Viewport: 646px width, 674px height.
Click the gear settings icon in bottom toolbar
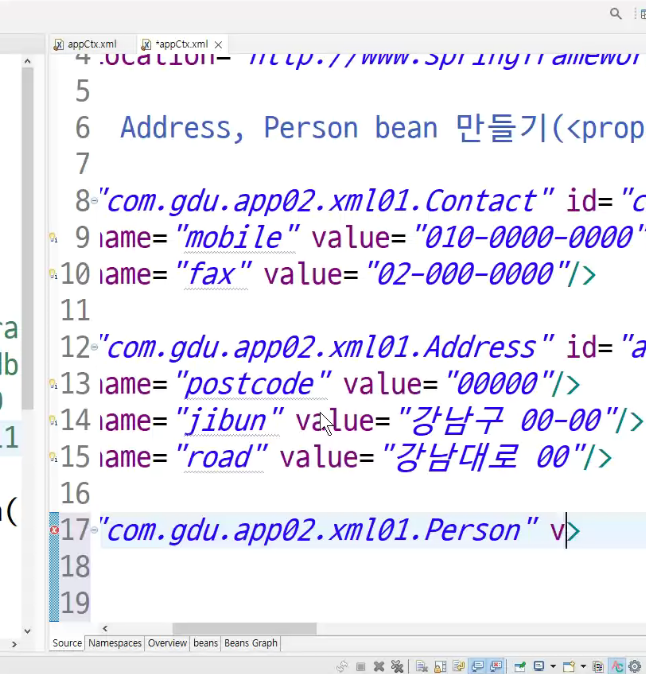(x=634, y=667)
